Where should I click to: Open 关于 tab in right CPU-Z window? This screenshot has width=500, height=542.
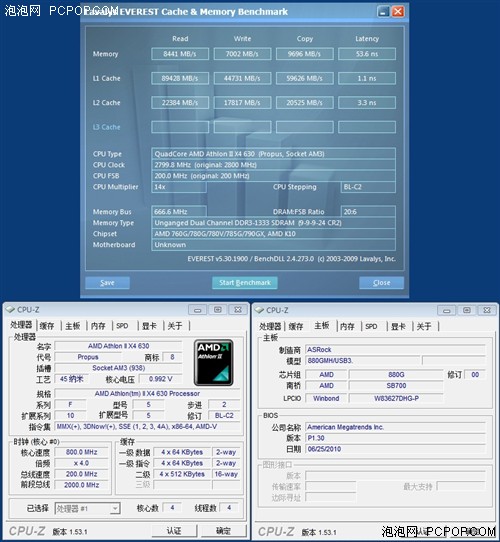click(x=424, y=326)
